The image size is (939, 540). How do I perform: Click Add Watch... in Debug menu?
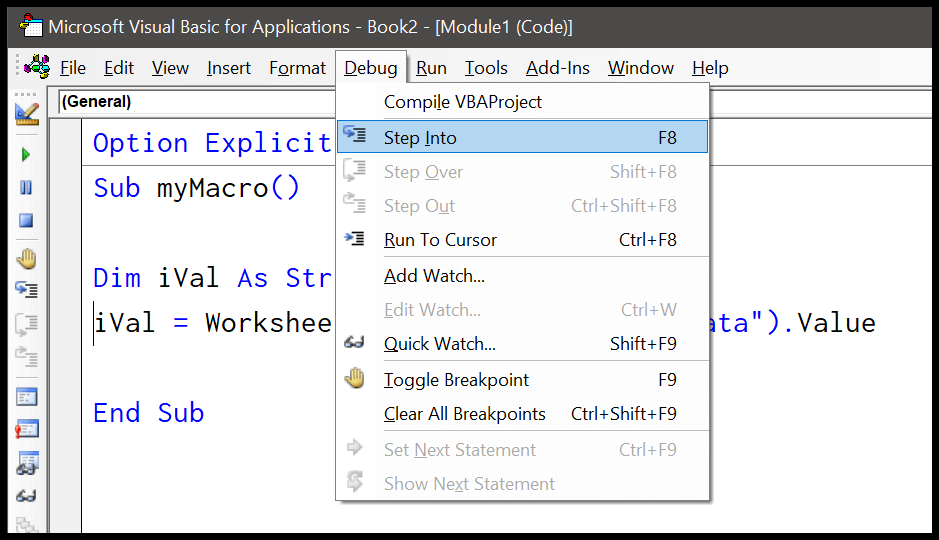(434, 276)
